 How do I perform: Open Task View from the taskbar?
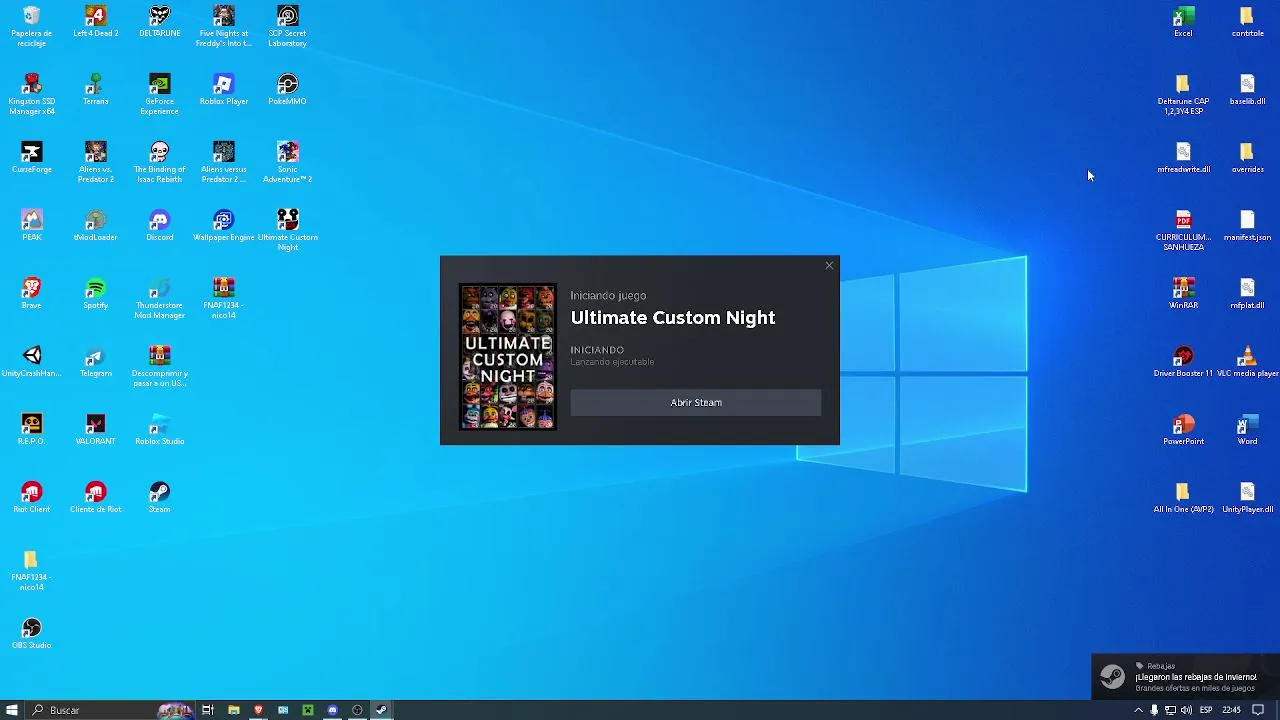tap(208, 710)
